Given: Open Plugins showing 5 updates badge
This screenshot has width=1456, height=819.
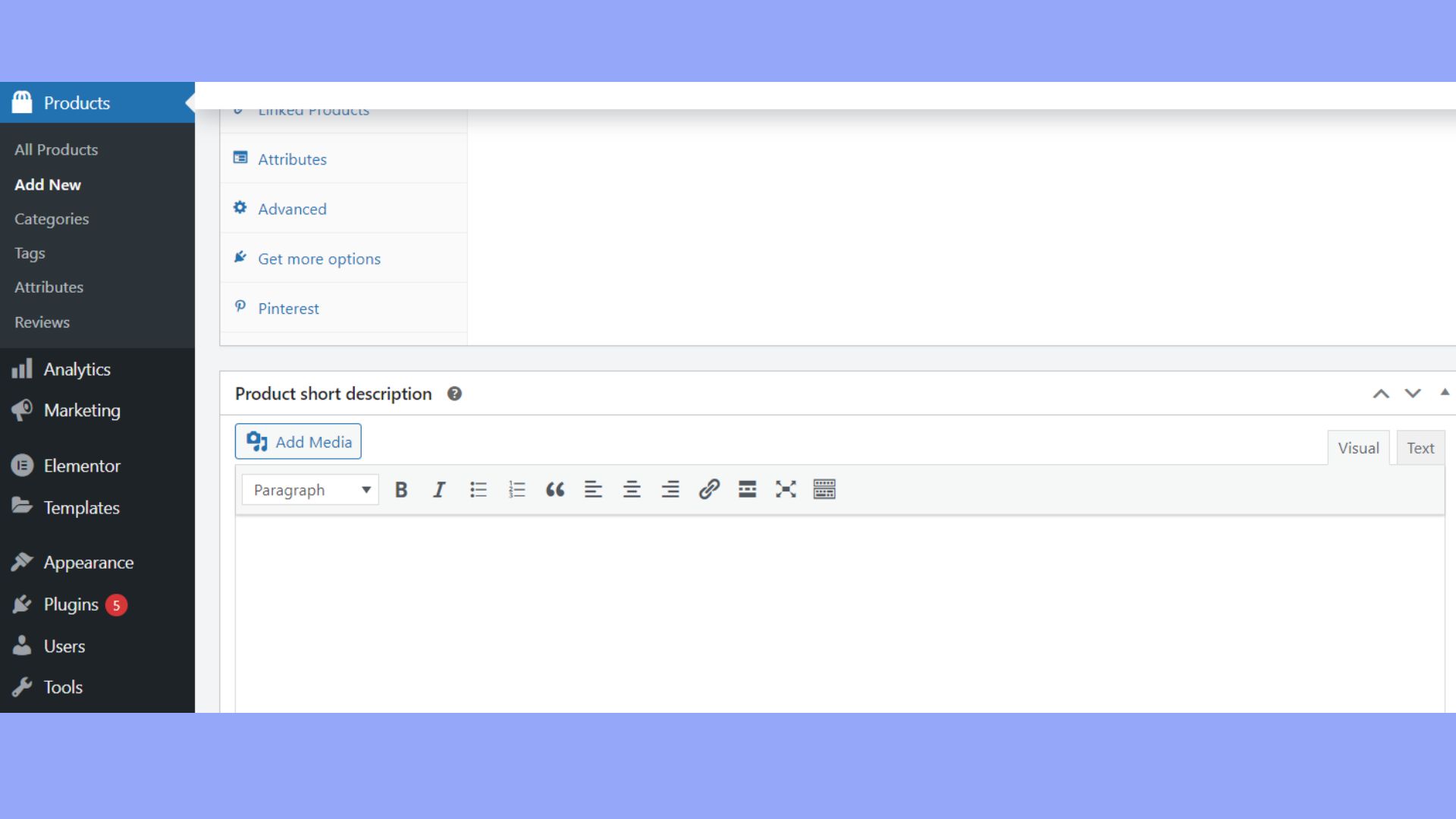Looking at the screenshot, I should pyautogui.click(x=71, y=604).
